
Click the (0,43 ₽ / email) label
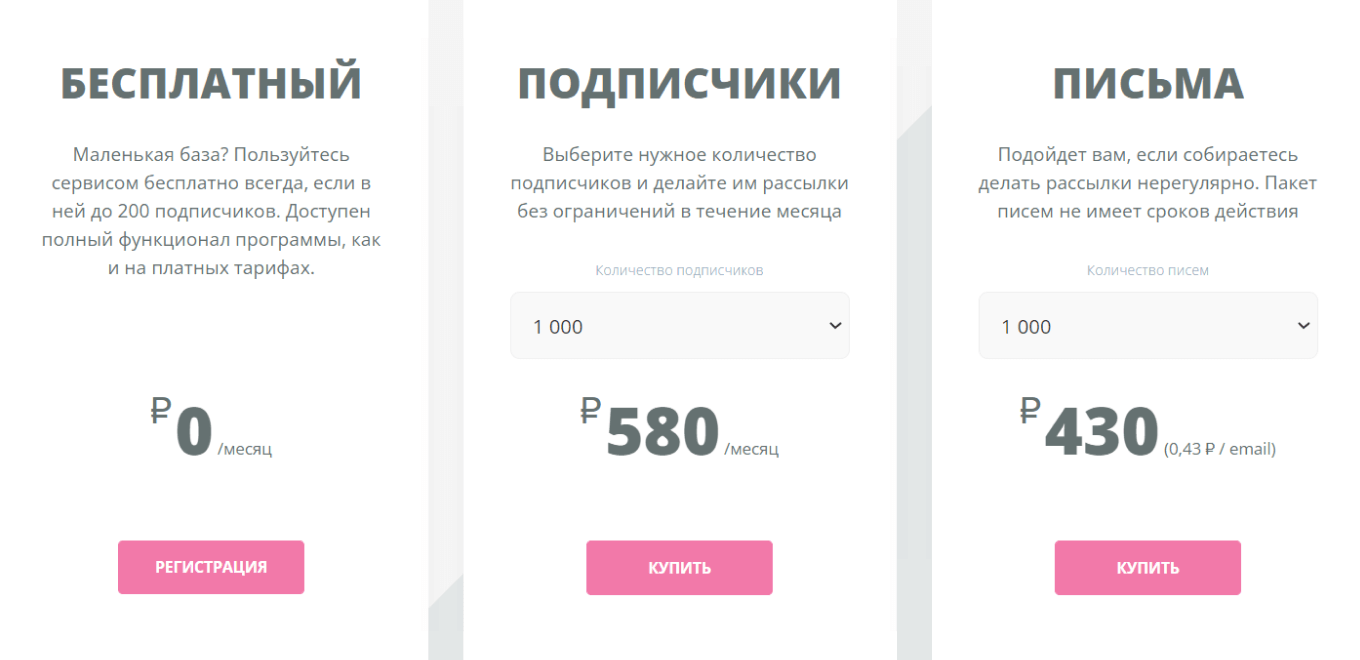coord(1220,449)
